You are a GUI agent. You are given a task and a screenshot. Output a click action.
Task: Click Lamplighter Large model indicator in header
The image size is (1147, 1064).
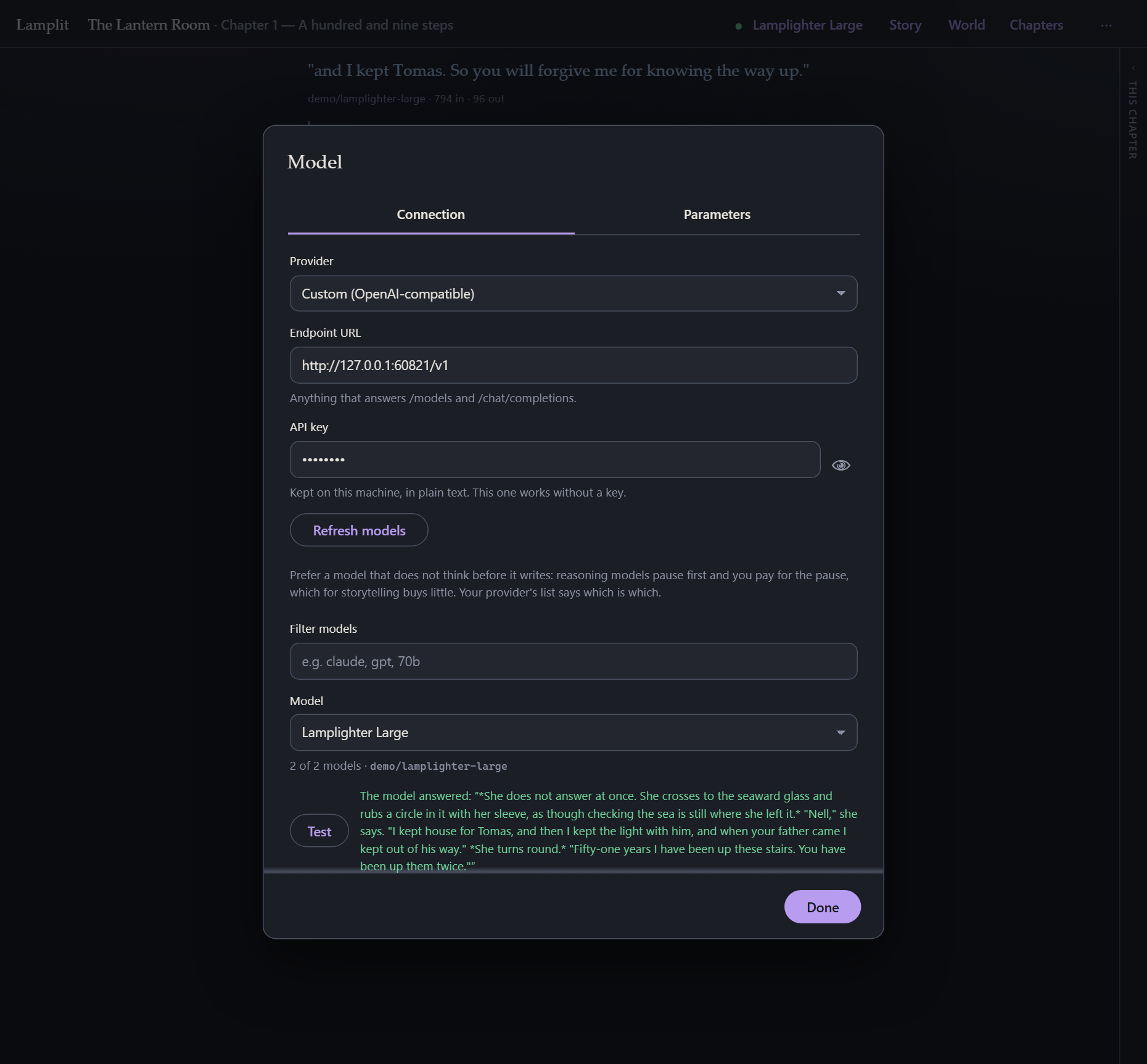coord(807,25)
